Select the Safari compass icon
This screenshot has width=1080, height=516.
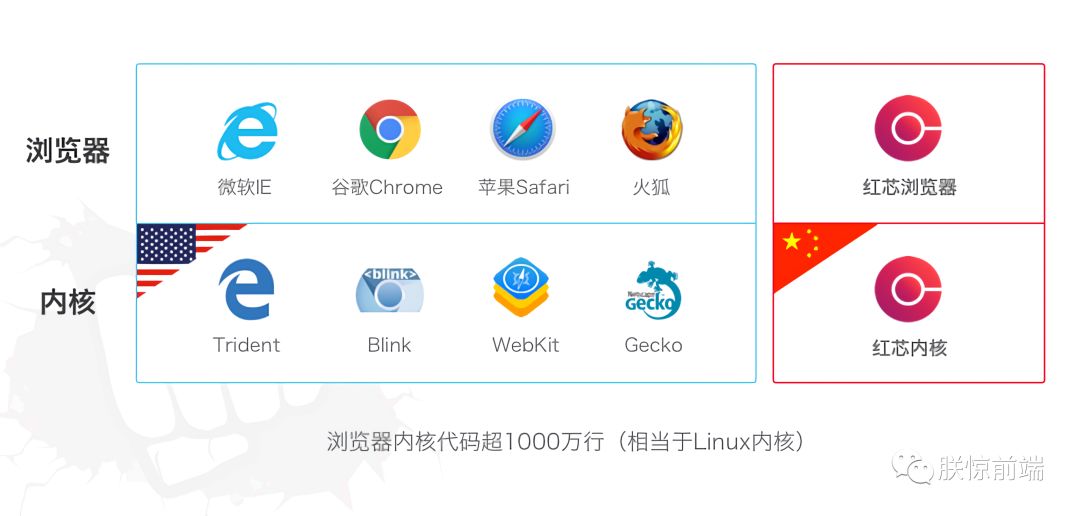523,129
